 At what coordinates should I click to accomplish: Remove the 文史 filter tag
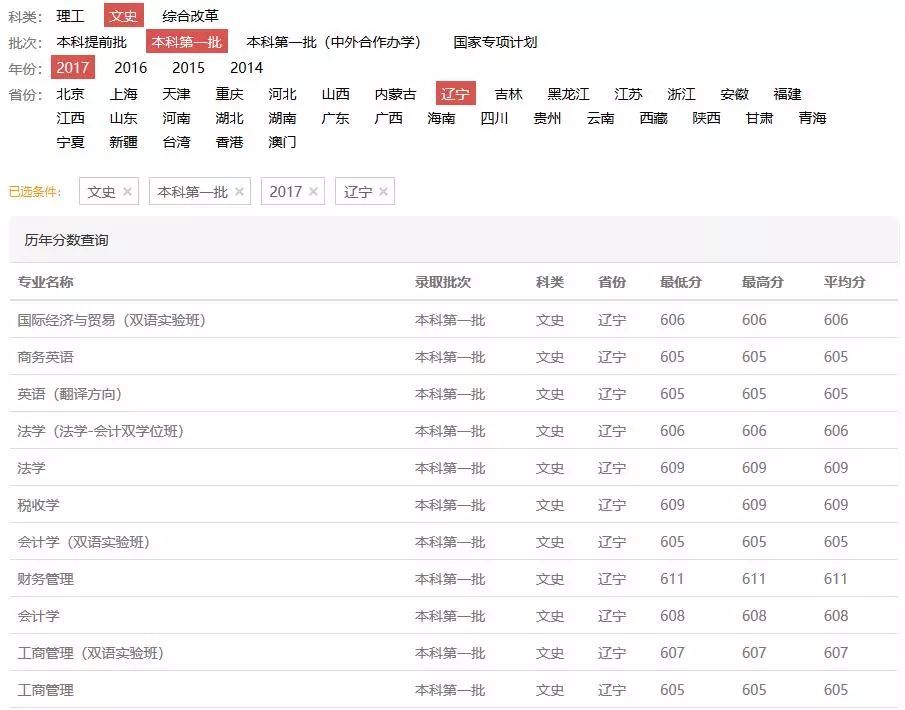click(x=127, y=192)
